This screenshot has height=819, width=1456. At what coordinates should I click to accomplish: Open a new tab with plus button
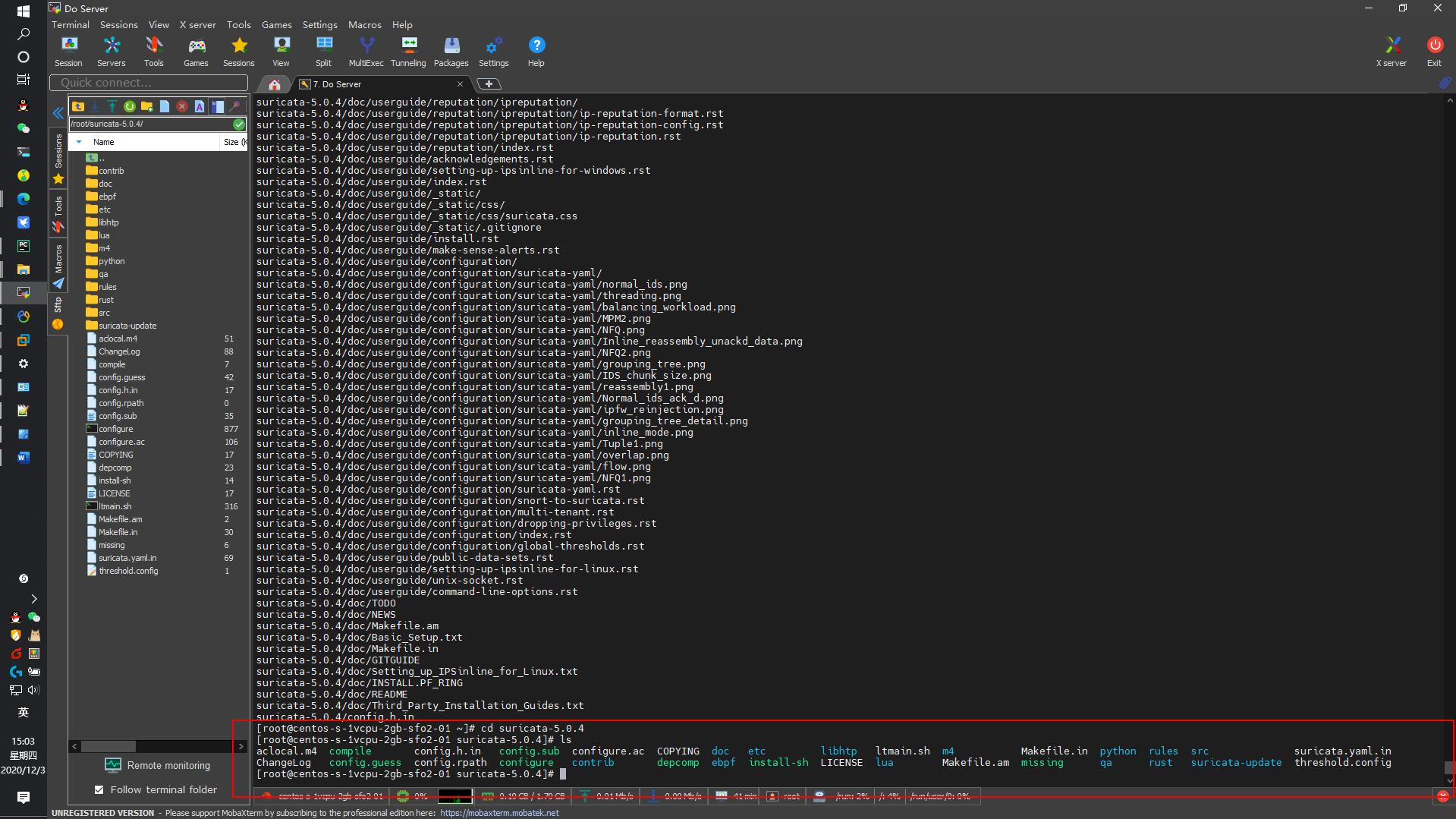pyautogui.click(x=489, y=84)
